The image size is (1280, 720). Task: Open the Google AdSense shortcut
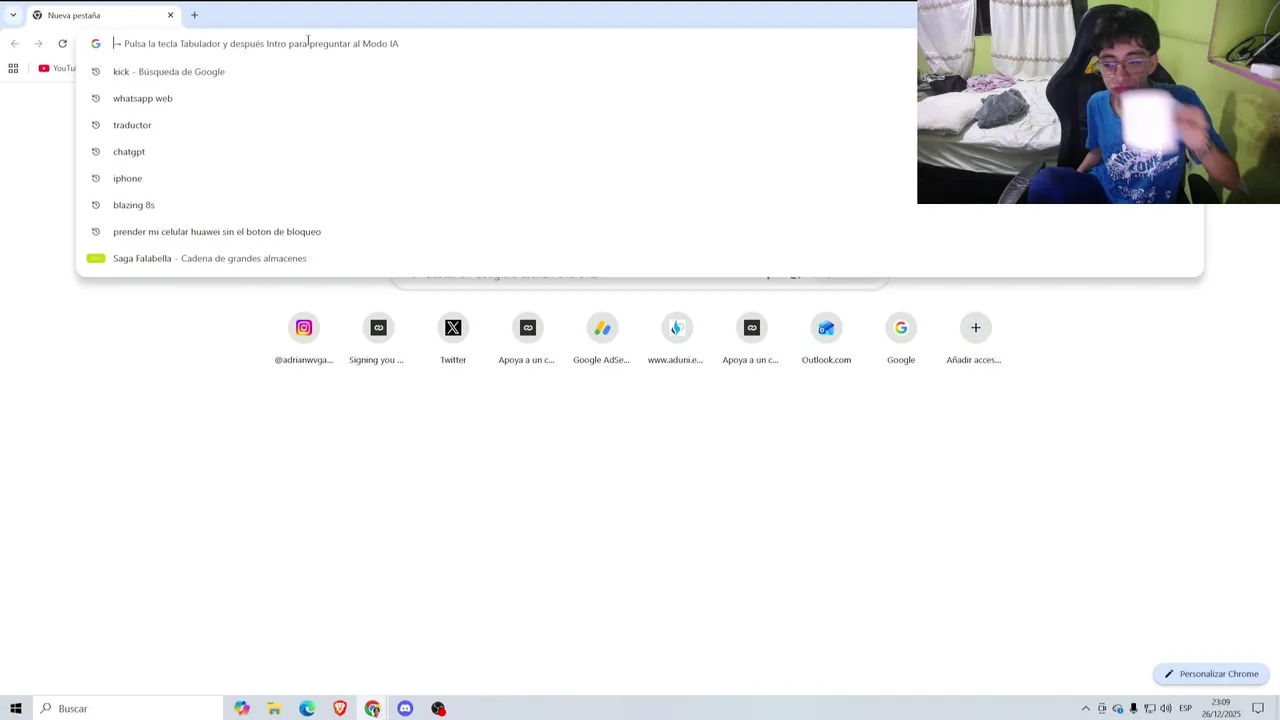point(602,340)
